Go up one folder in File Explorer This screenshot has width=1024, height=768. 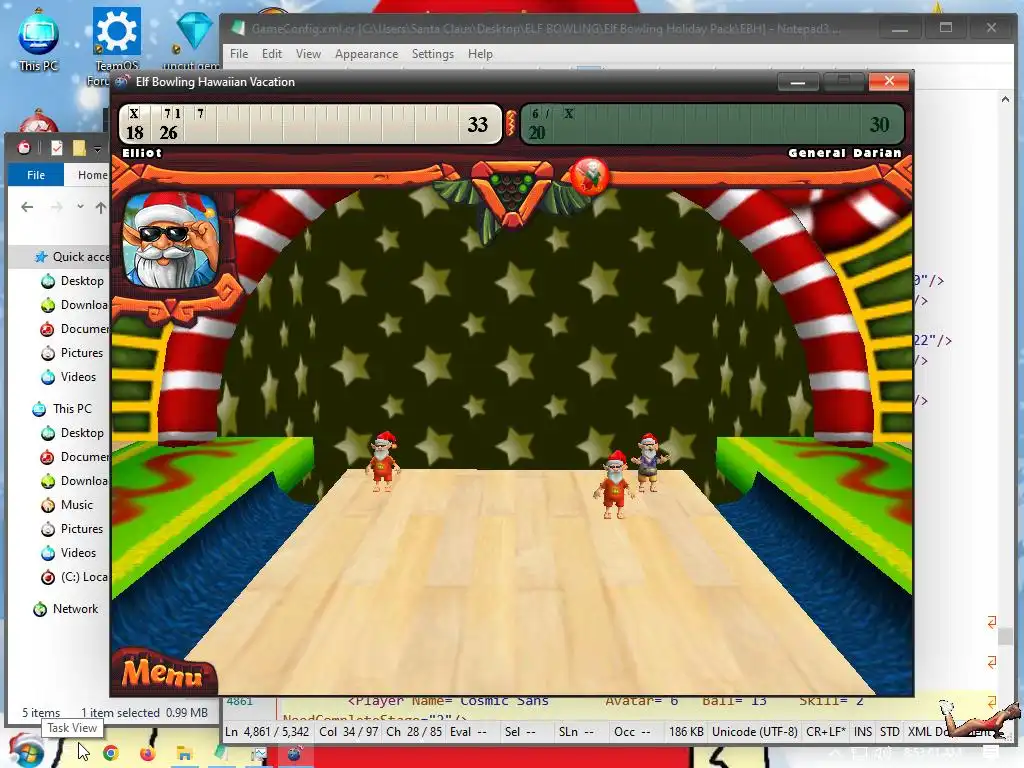101,208
